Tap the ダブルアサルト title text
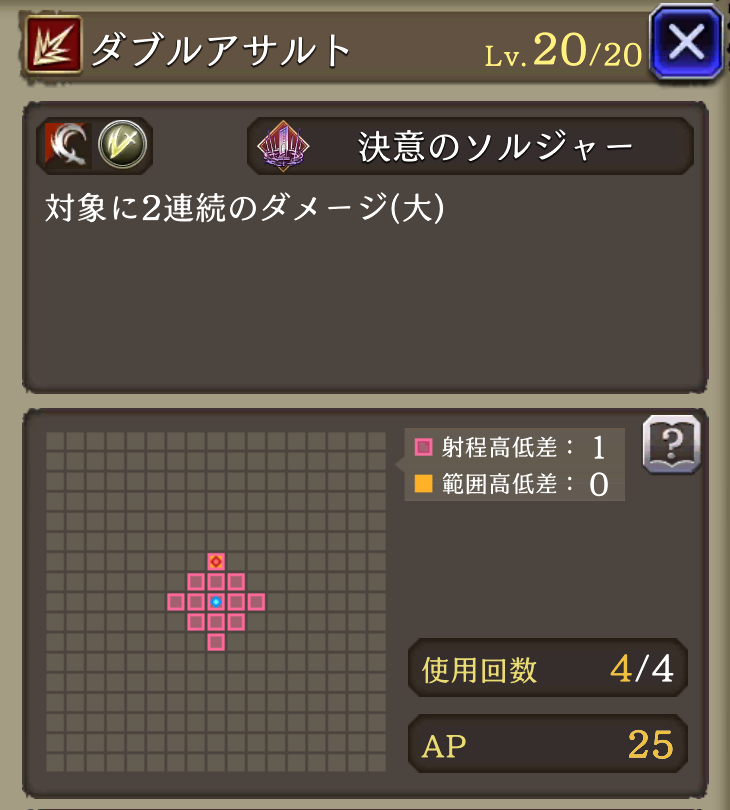730x810 pixels. click(x=221, y=51)
